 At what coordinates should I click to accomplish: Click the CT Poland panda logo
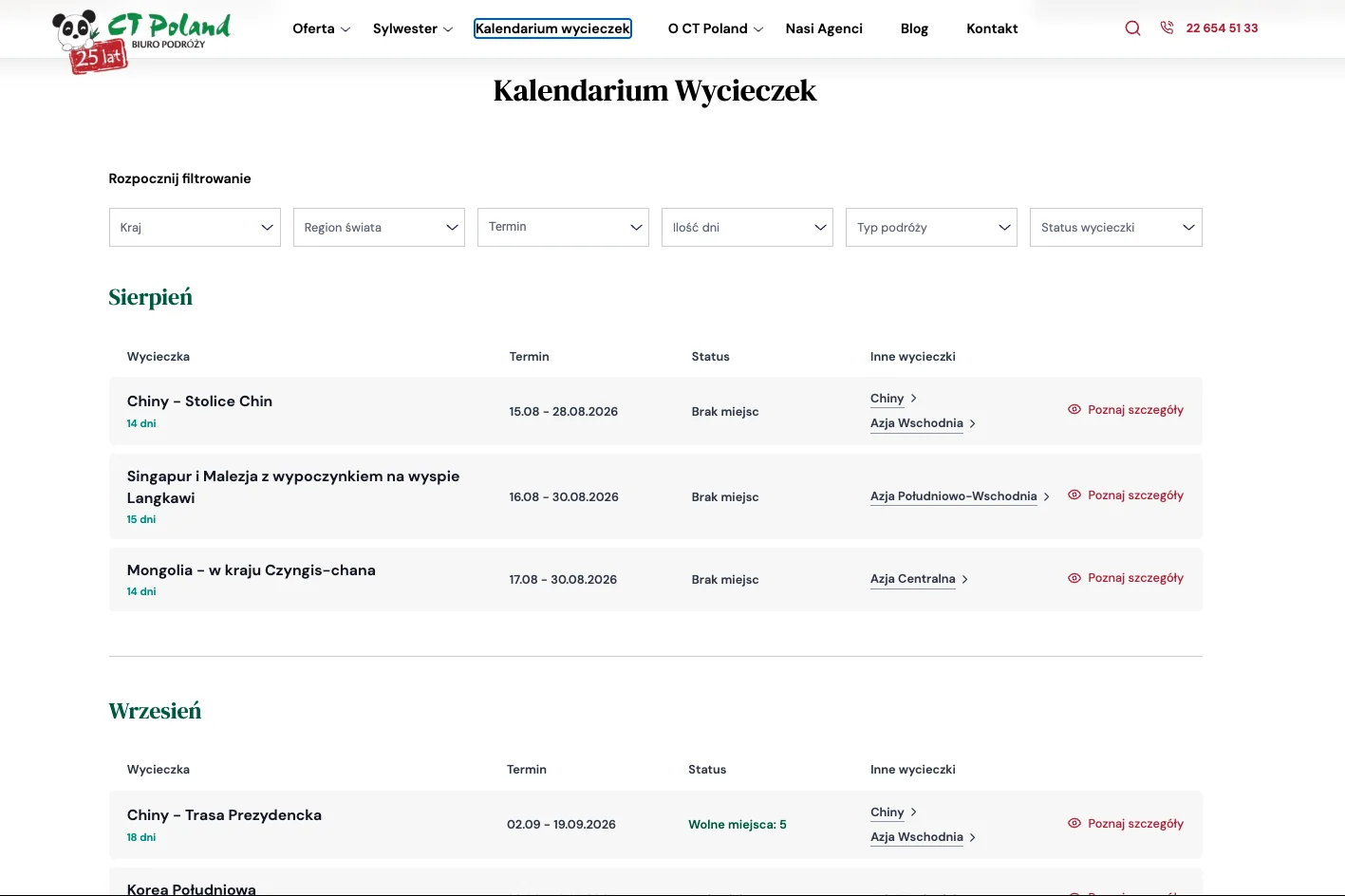[x=141, y=41]
